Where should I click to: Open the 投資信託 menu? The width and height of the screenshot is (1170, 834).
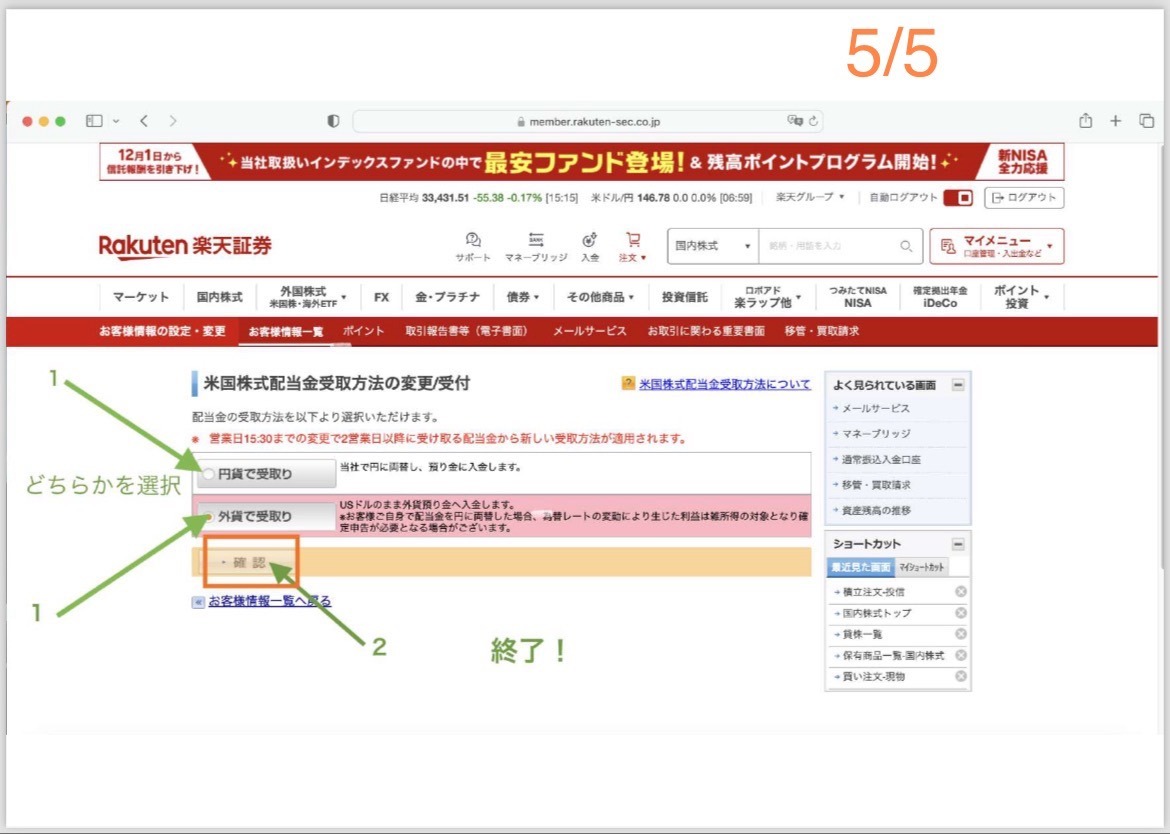tap(684, 297)
